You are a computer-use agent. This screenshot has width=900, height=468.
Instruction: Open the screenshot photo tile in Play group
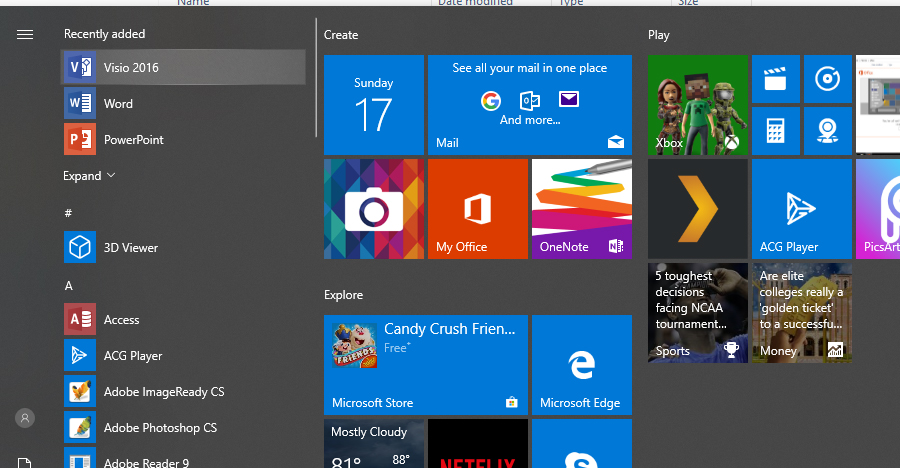click(878, 105)
